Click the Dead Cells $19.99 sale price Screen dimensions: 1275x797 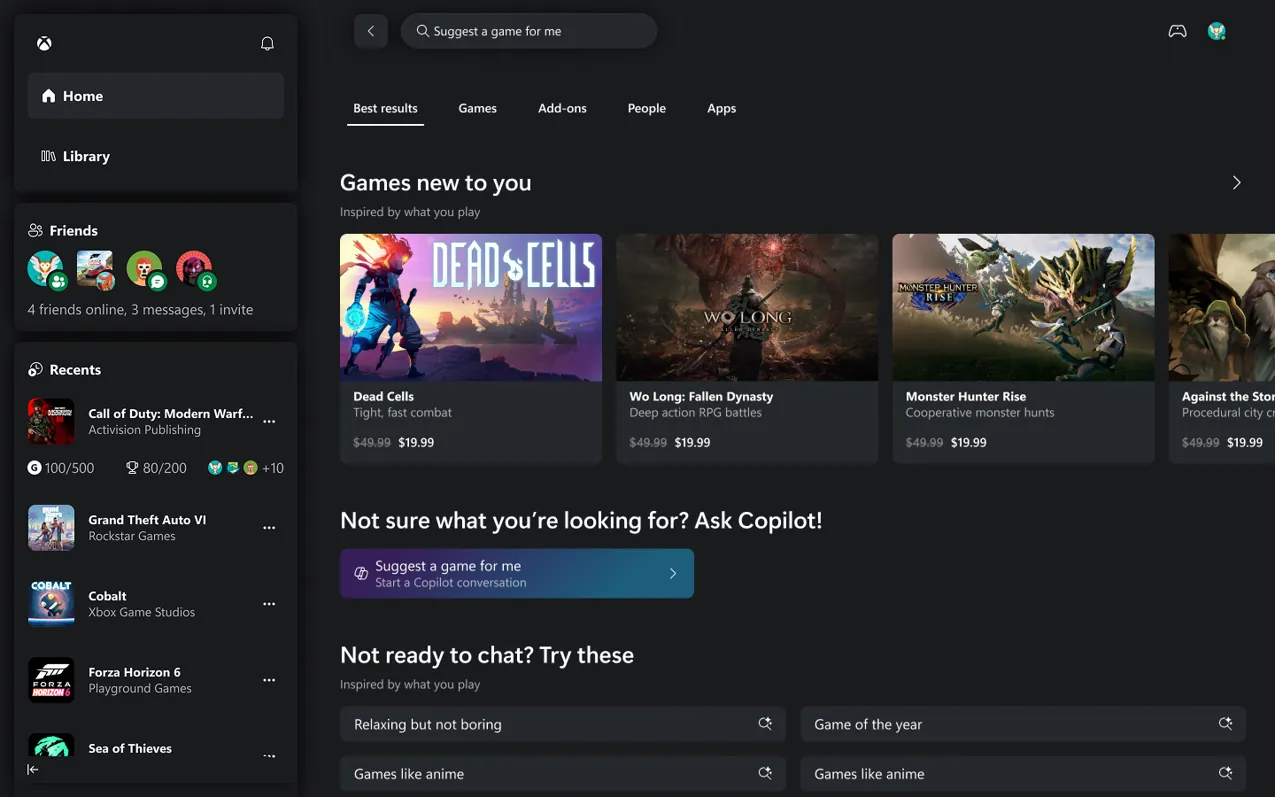pyautogui.click(x=416, y=442)
